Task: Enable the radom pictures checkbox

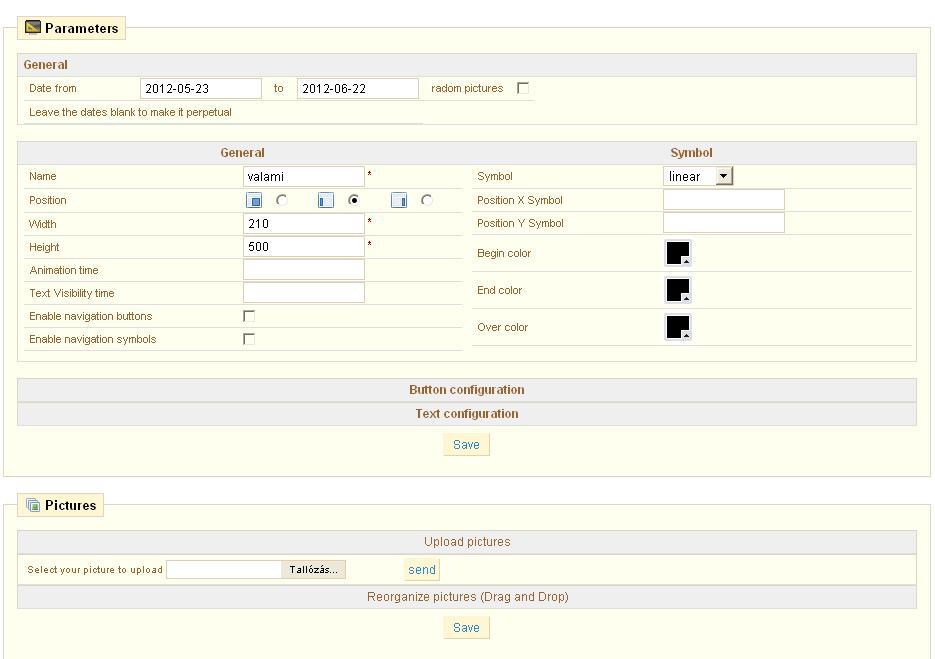Action: (x=523, y=88)
